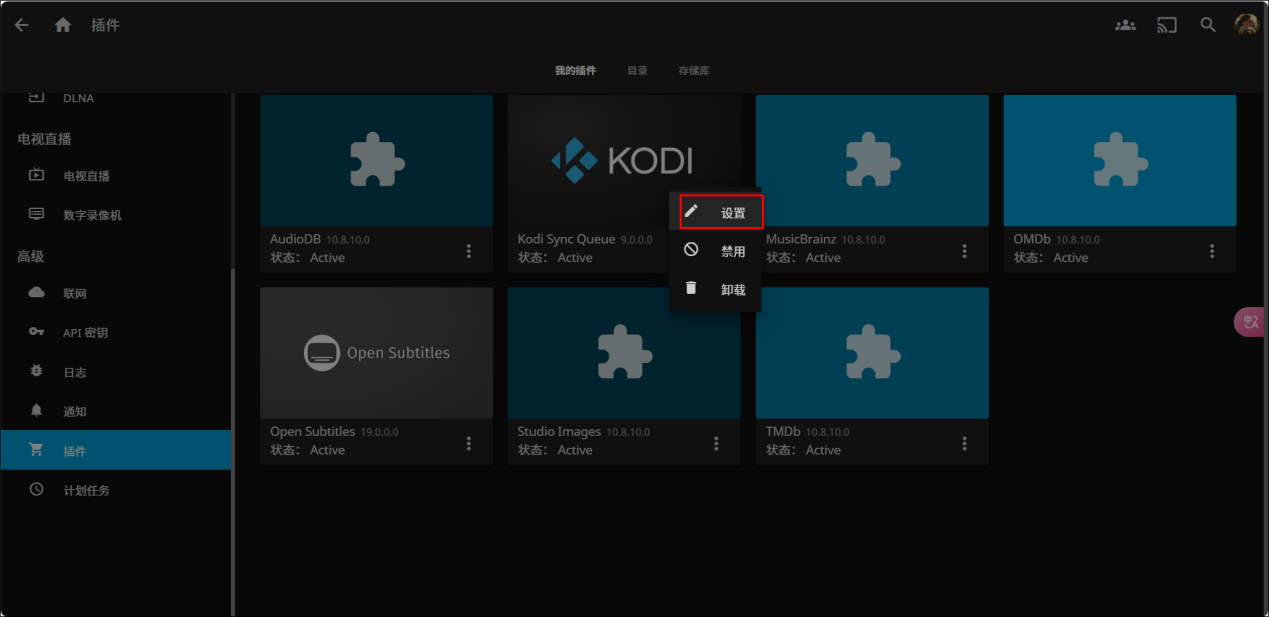1269x617 pixels.
Task: Open AudioDB plugin's three-dot menu
Action: tap(468, 251)
